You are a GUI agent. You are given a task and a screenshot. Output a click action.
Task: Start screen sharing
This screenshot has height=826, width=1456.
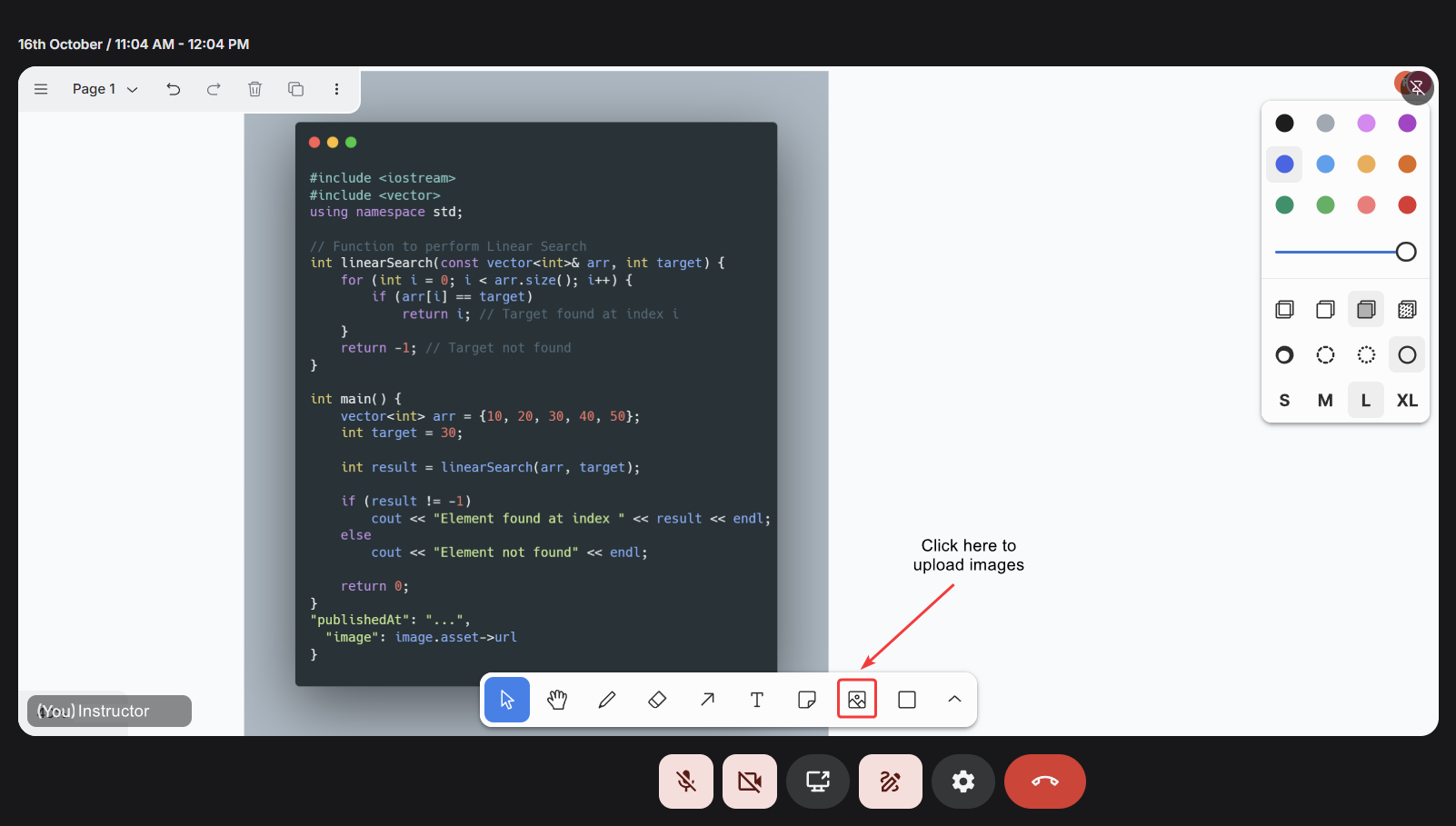pos(818,781)
